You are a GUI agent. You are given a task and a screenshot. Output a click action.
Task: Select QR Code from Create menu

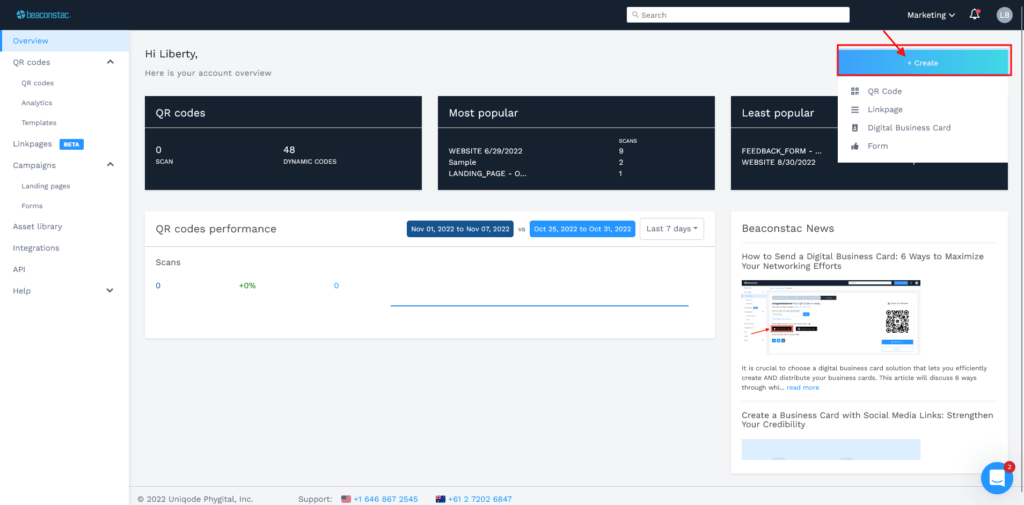coord(884,91)
